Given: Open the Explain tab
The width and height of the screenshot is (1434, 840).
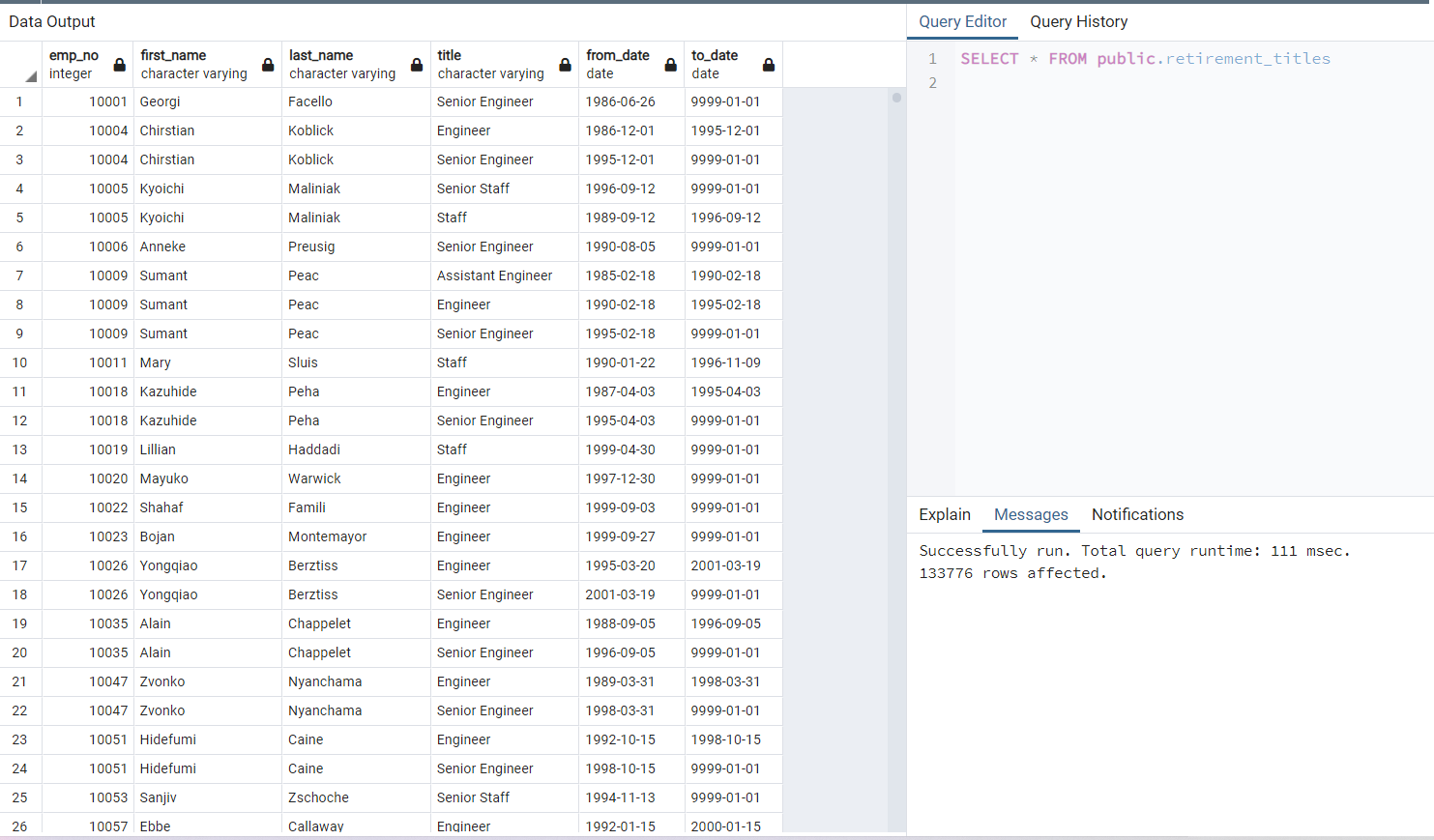Looking at the screenshot, I should [945, 514].
